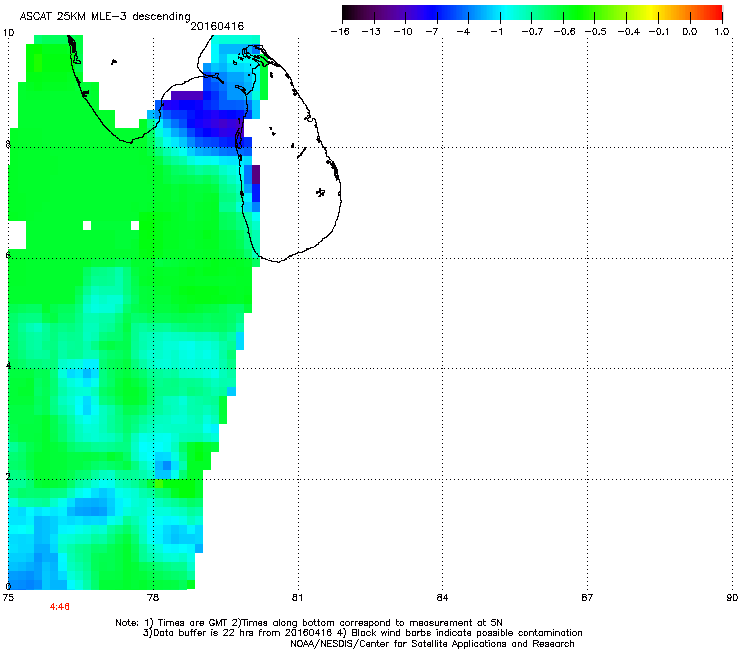740x650 pixels.
Task: Click the colorbar label "-16"
Action: 340,32
